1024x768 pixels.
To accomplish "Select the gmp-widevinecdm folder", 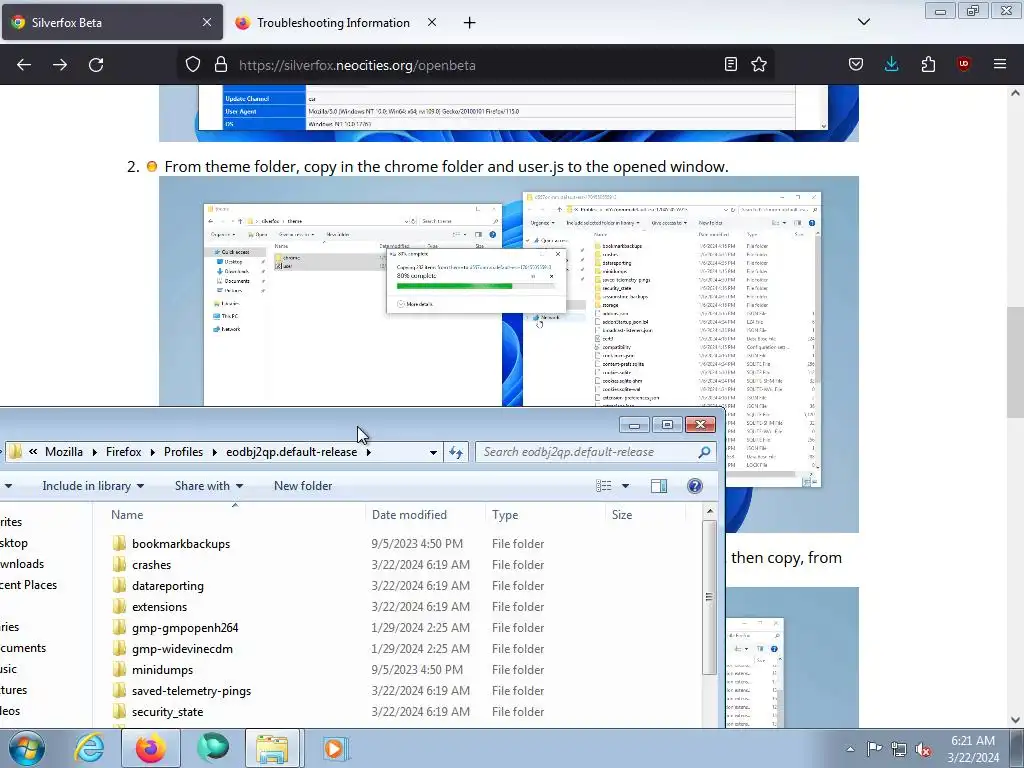I will [182, 648].
